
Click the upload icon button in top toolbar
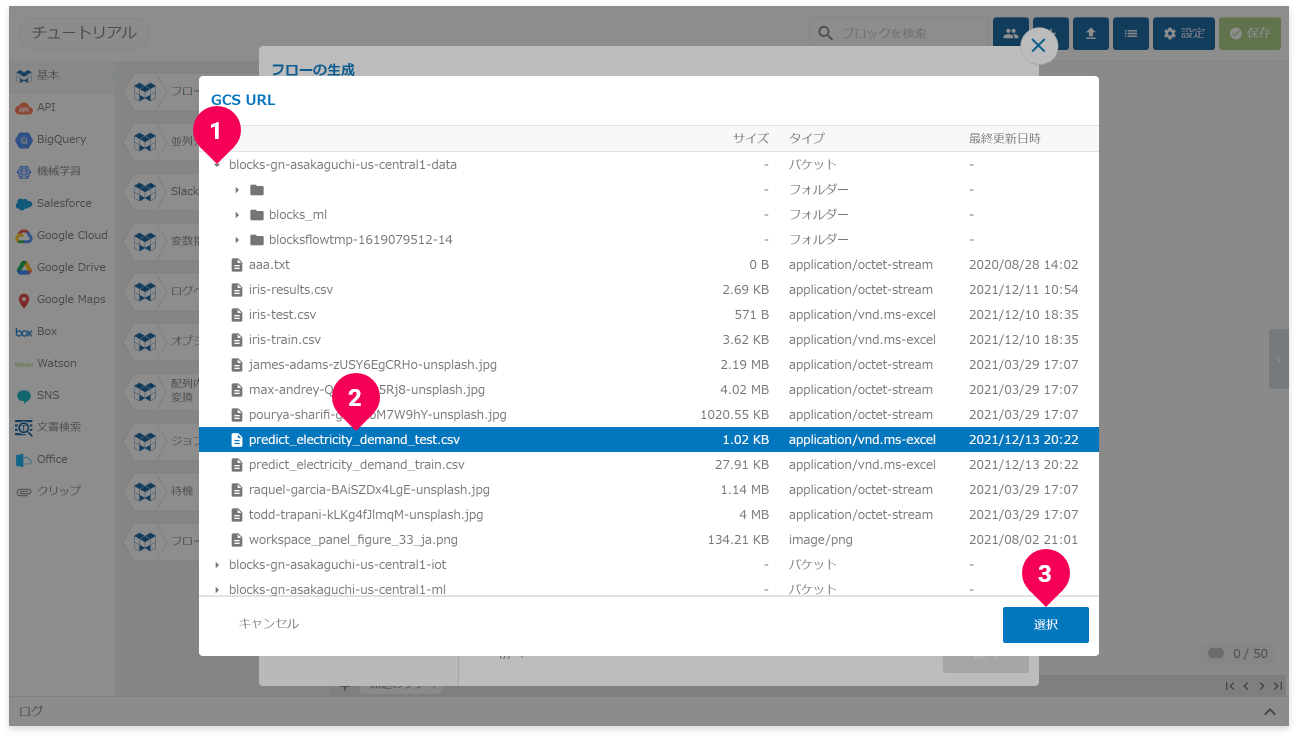pyautogui.click(x=1091, y=33)
